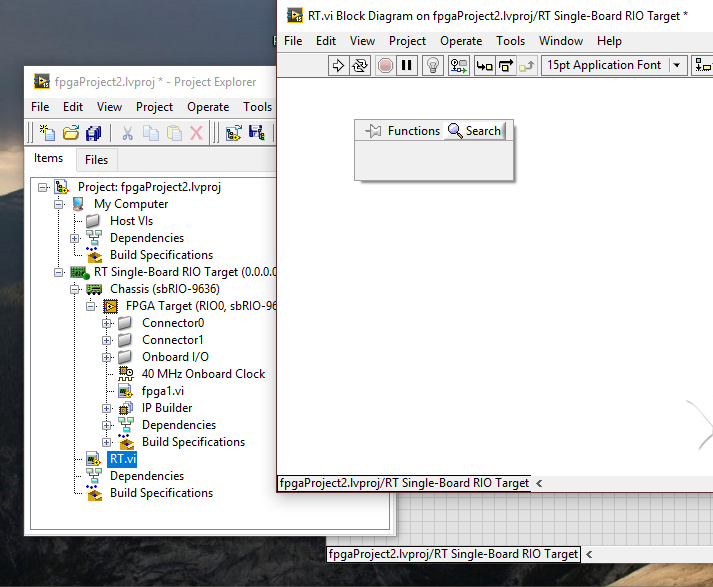Select 40 MHz Onboard Clock item
The width and height of the screenshot is (713, 587).
203,374
